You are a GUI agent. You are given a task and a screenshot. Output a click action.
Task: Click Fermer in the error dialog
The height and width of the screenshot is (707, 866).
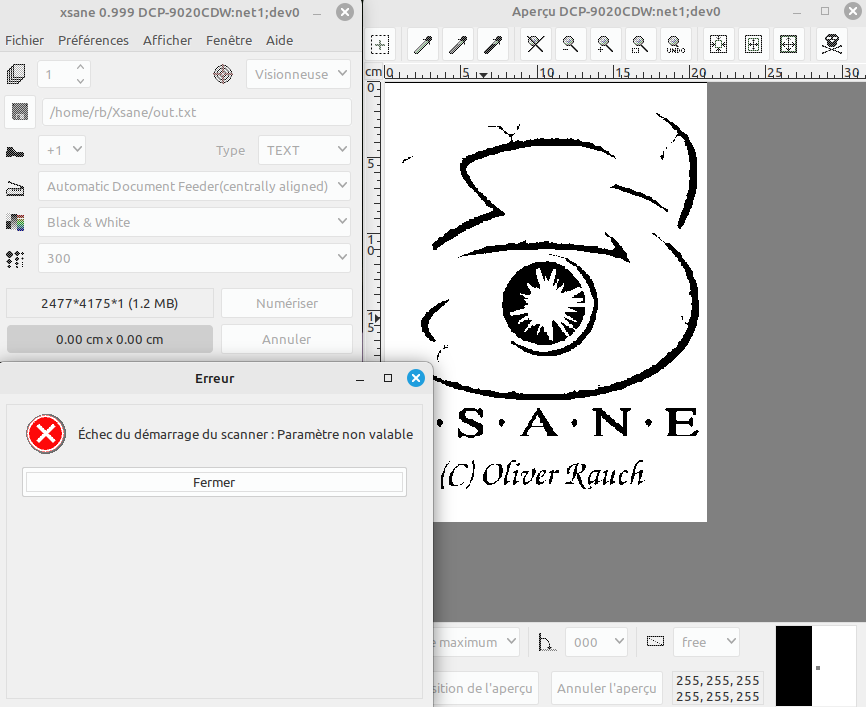click(214, 482)
